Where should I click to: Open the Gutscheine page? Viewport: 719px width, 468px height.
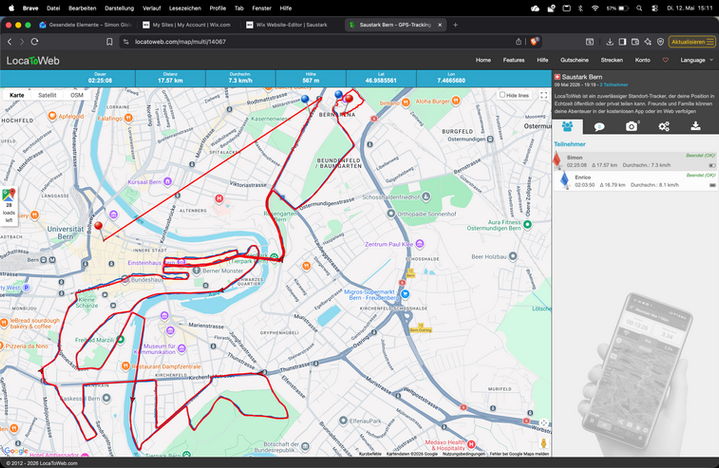(x=574, y=60)
